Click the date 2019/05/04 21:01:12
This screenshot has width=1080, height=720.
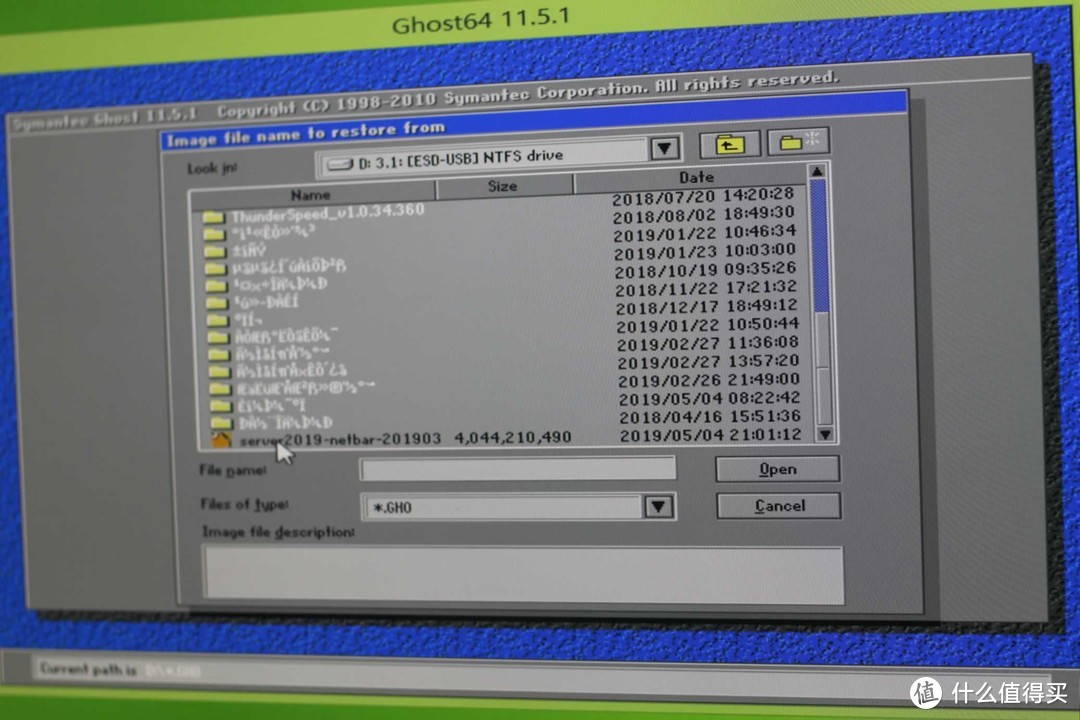pos(710,435)
